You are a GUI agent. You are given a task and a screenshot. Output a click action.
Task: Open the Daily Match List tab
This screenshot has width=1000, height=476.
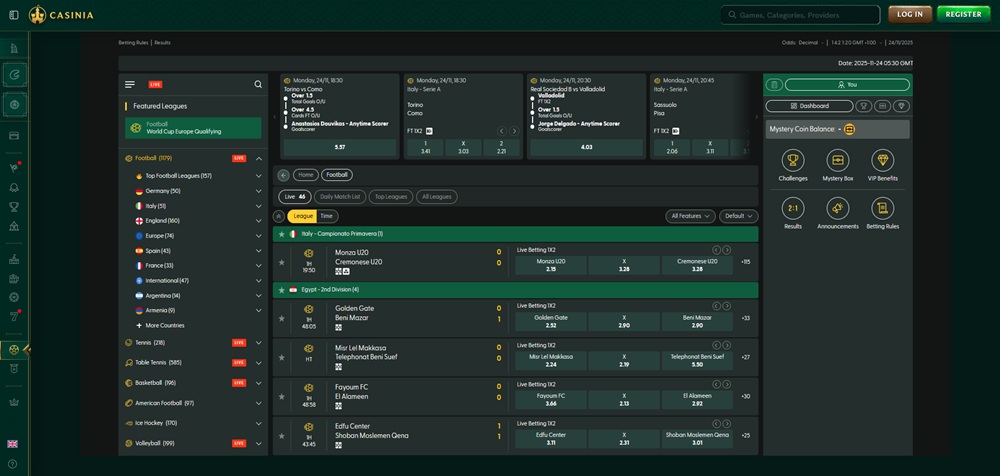coord(340,197)
